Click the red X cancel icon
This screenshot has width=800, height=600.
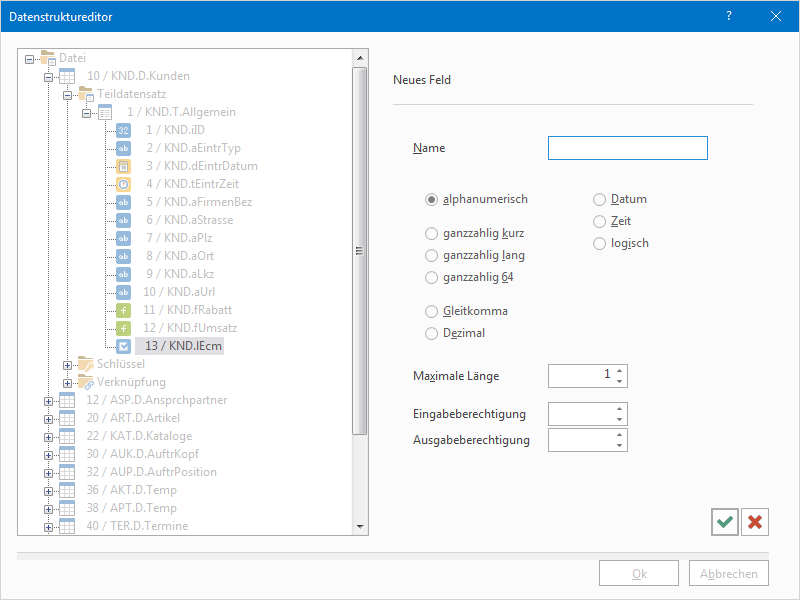click(x=755, y=522)
